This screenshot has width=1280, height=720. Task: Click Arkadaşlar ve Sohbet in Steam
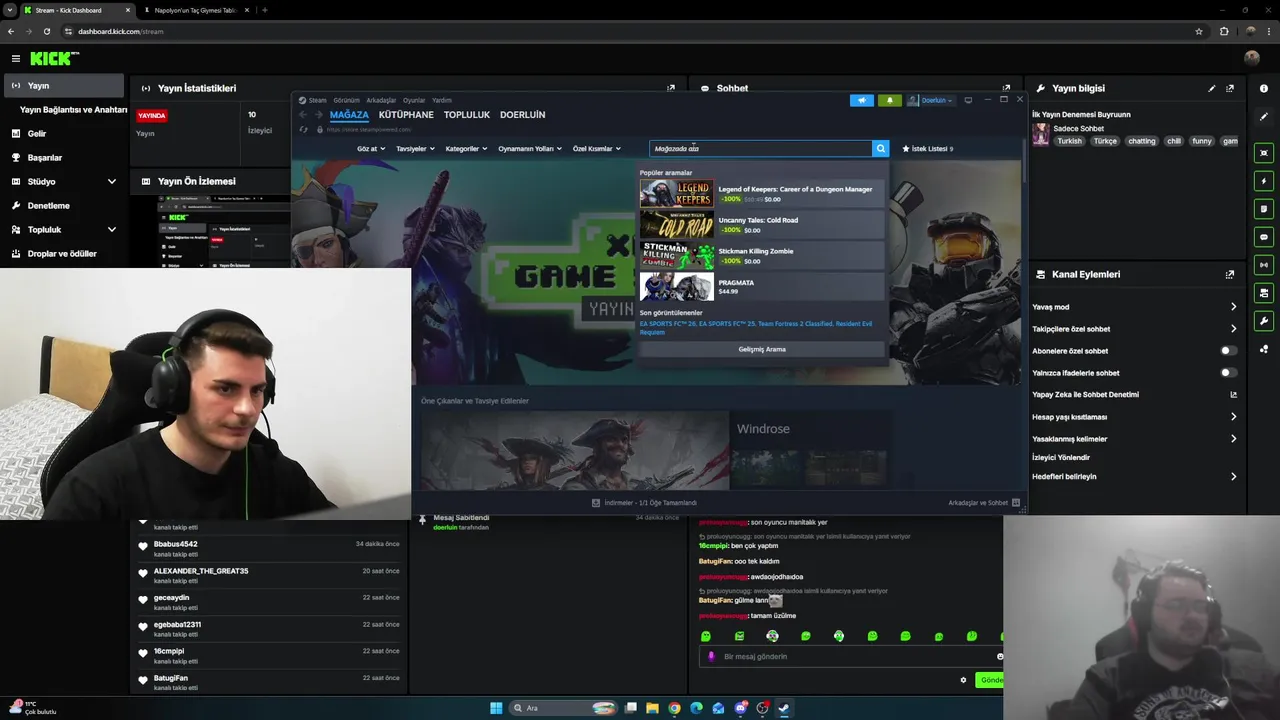(984, 503)
